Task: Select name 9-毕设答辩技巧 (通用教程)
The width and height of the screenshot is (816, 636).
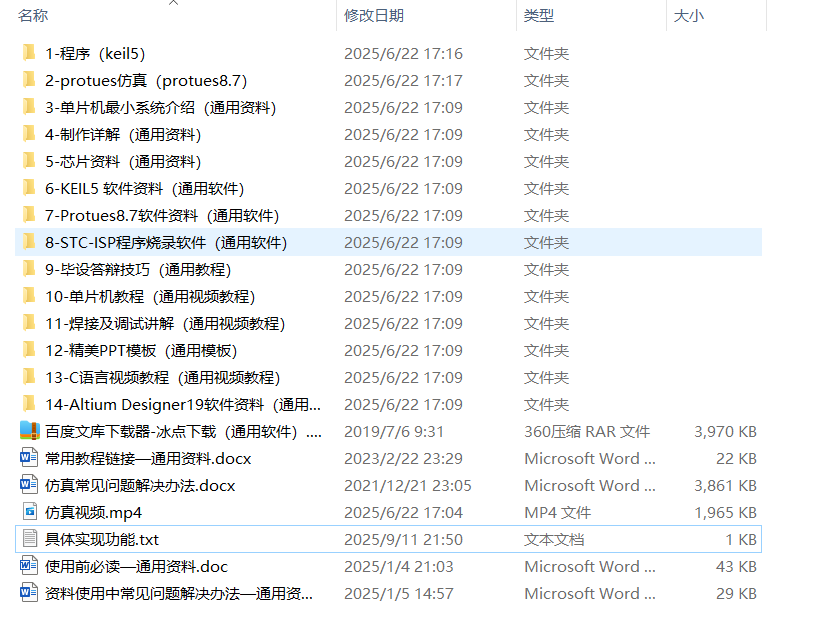Action: point(138,270)
